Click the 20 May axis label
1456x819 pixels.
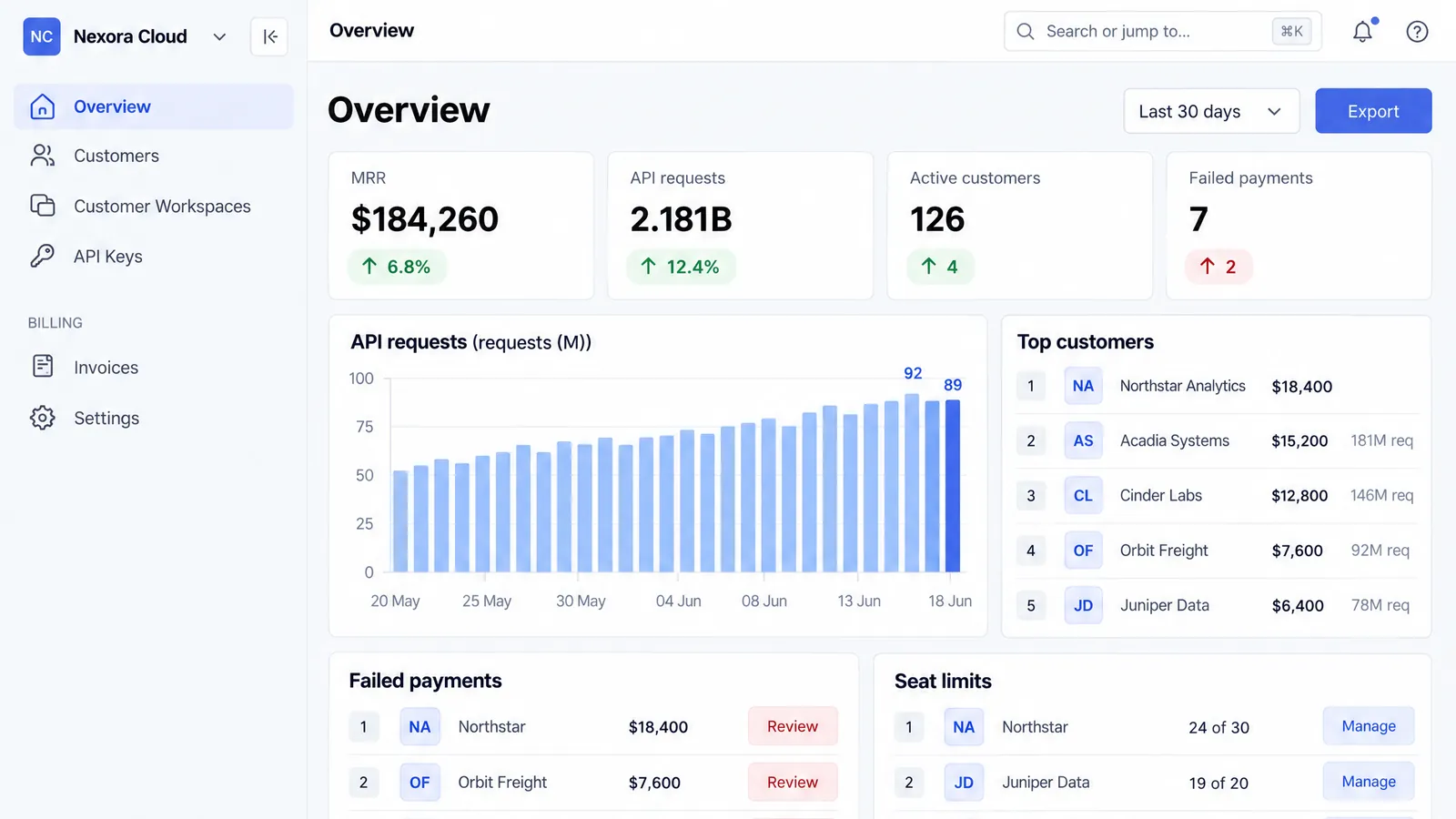pos(395,602)
